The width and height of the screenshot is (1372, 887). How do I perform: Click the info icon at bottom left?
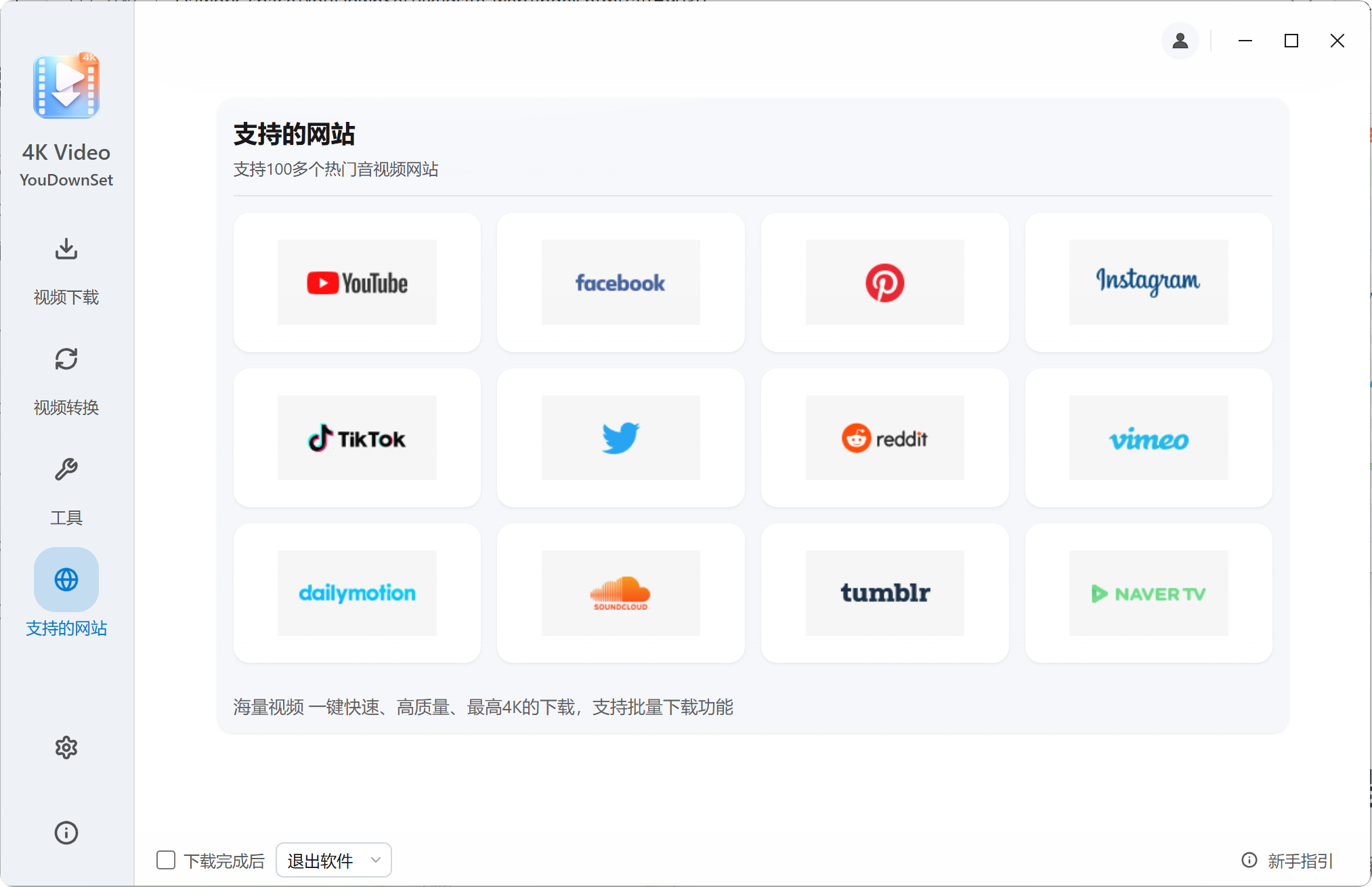pyautogui.click(x=66, y=833)
